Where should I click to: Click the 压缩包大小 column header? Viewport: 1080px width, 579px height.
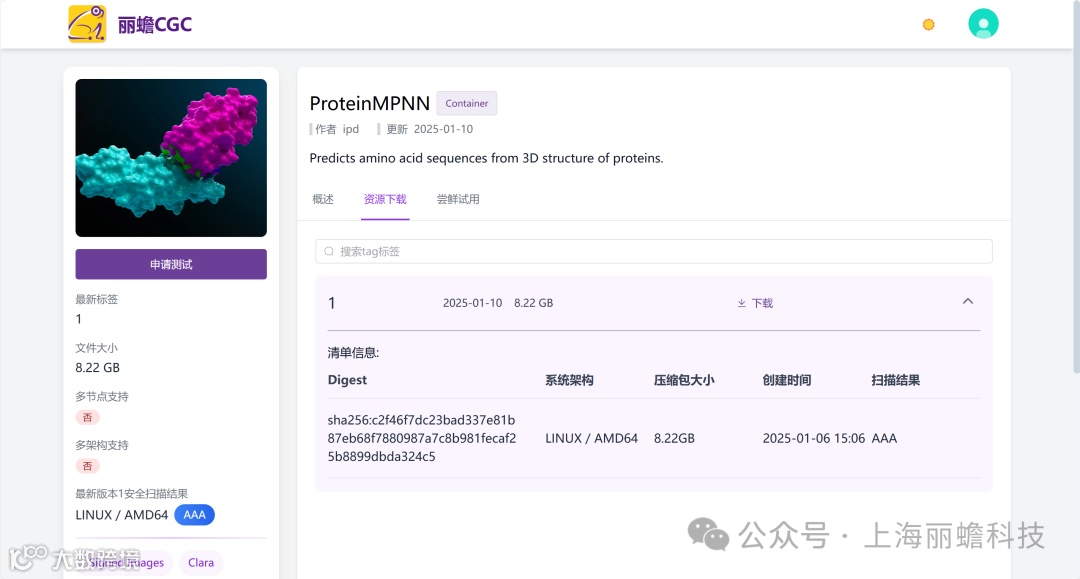point(684,380)
